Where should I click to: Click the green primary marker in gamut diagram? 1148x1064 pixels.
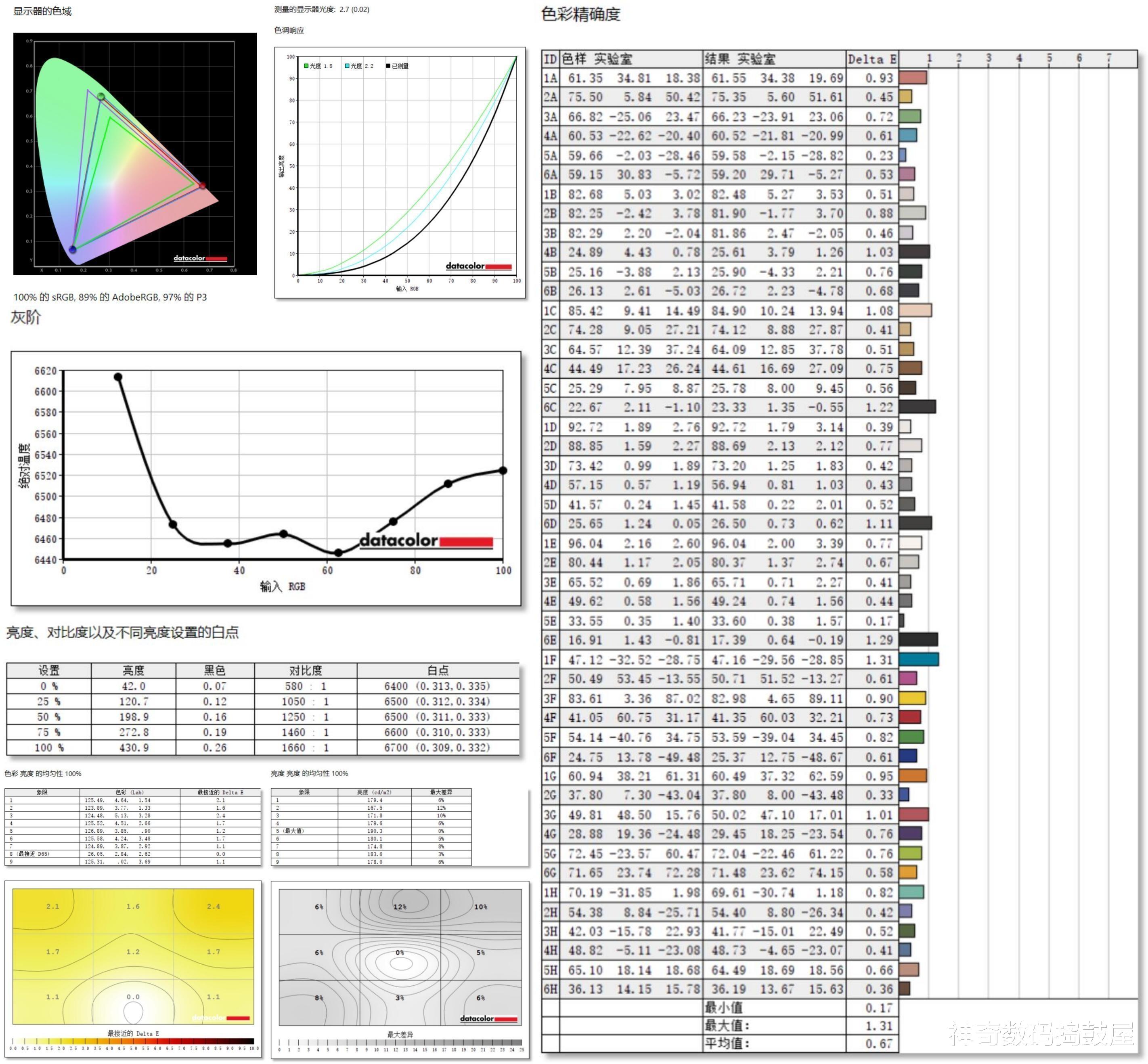101,97
